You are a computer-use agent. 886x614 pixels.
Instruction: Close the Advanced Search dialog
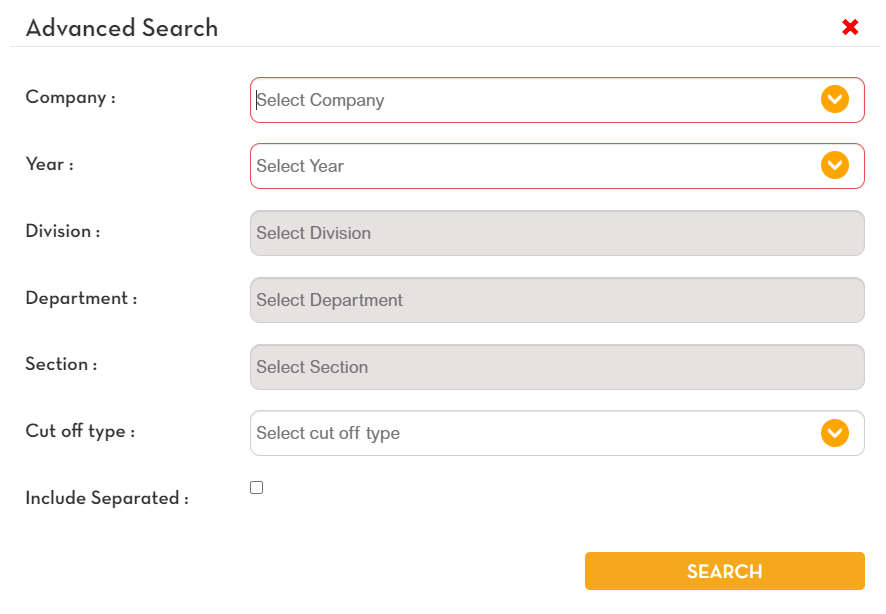pyautogui.click(x=850, y=27)
